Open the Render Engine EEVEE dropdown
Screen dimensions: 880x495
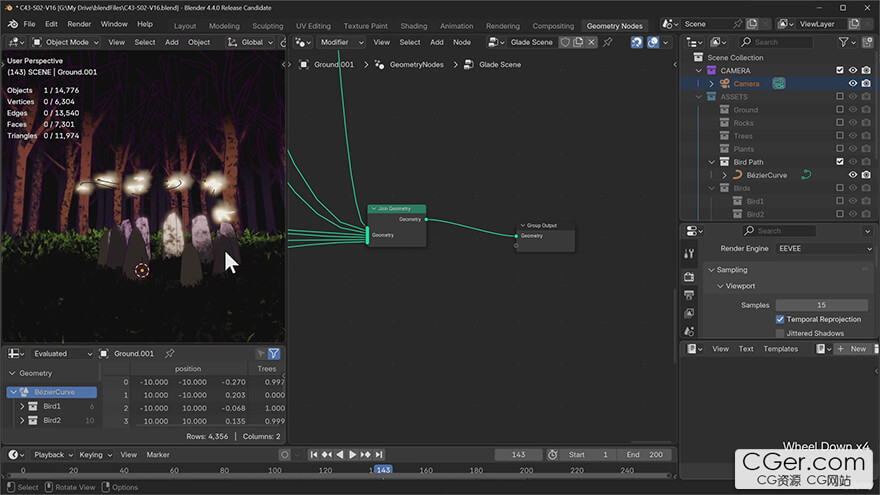pyautogui.click(x=824, y=249)
